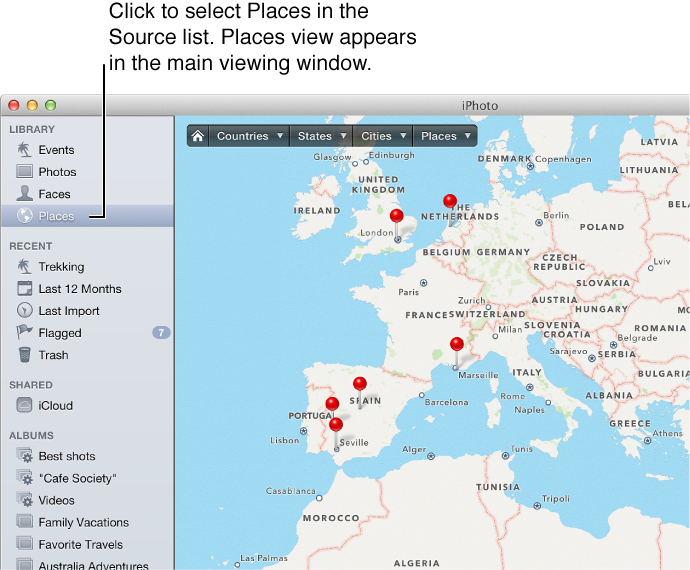The image size is (690, 570).
Task: Click the Rome city marker
Action: tap(530, 388)
